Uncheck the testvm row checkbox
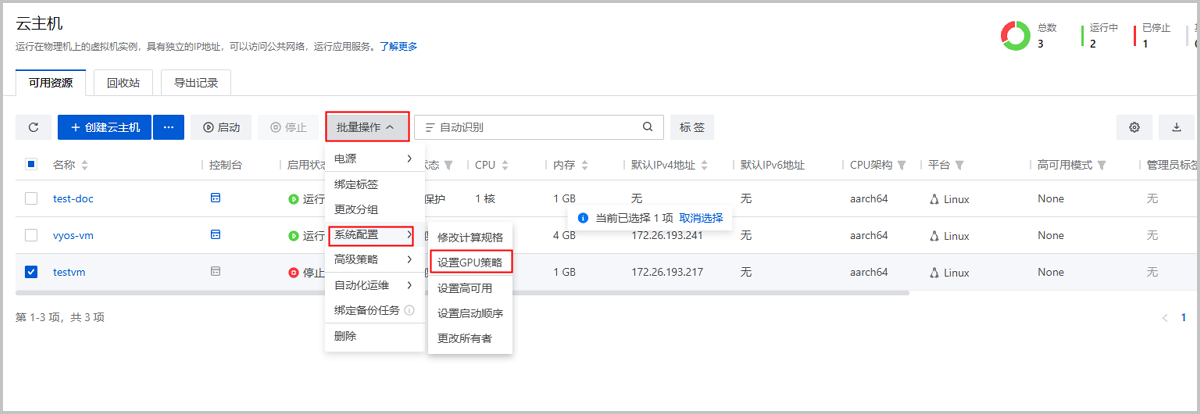This screenshot has height=414, width=1200. [x=31, y=272]
